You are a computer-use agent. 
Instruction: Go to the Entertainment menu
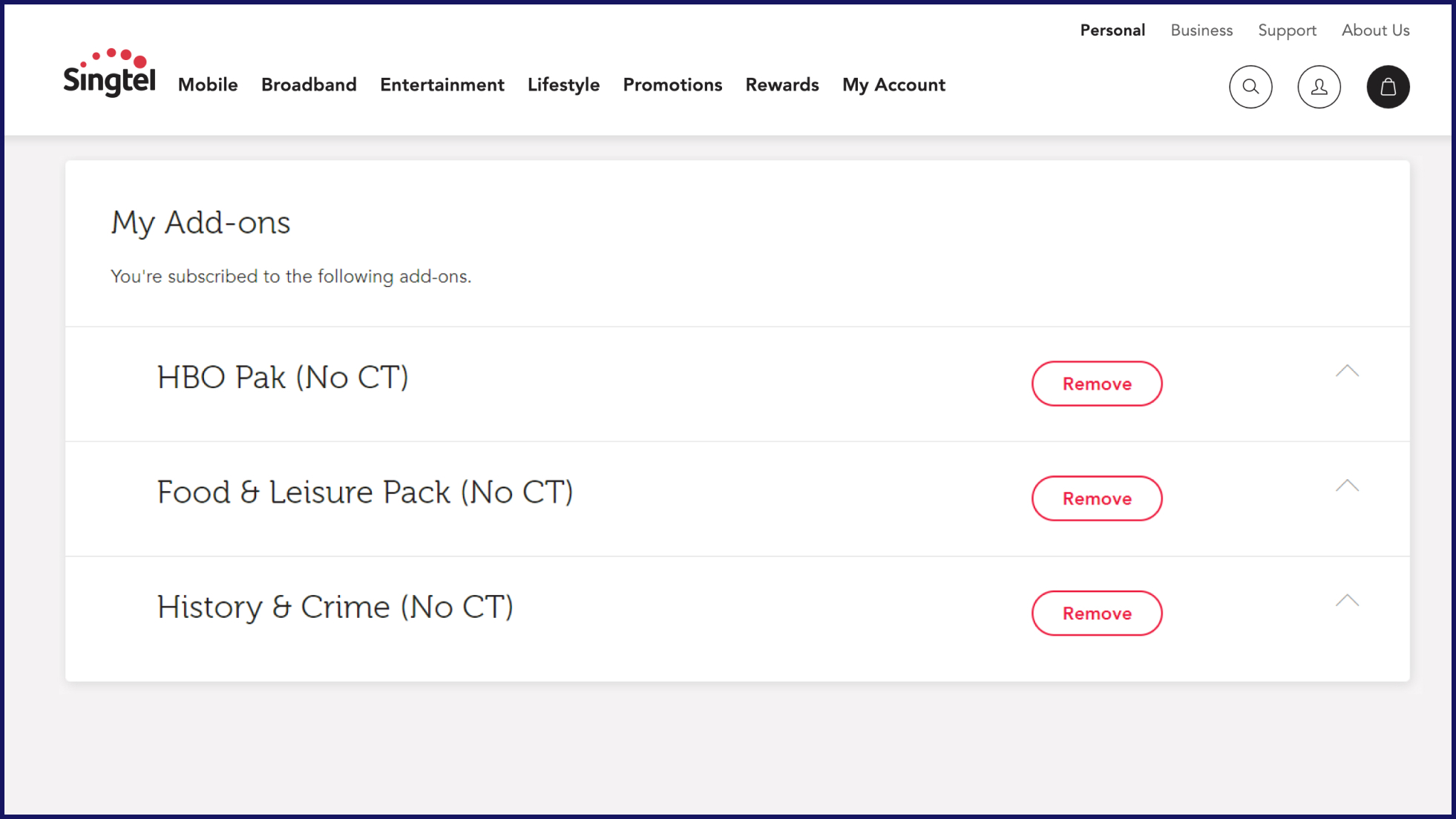tap(442, 85)
